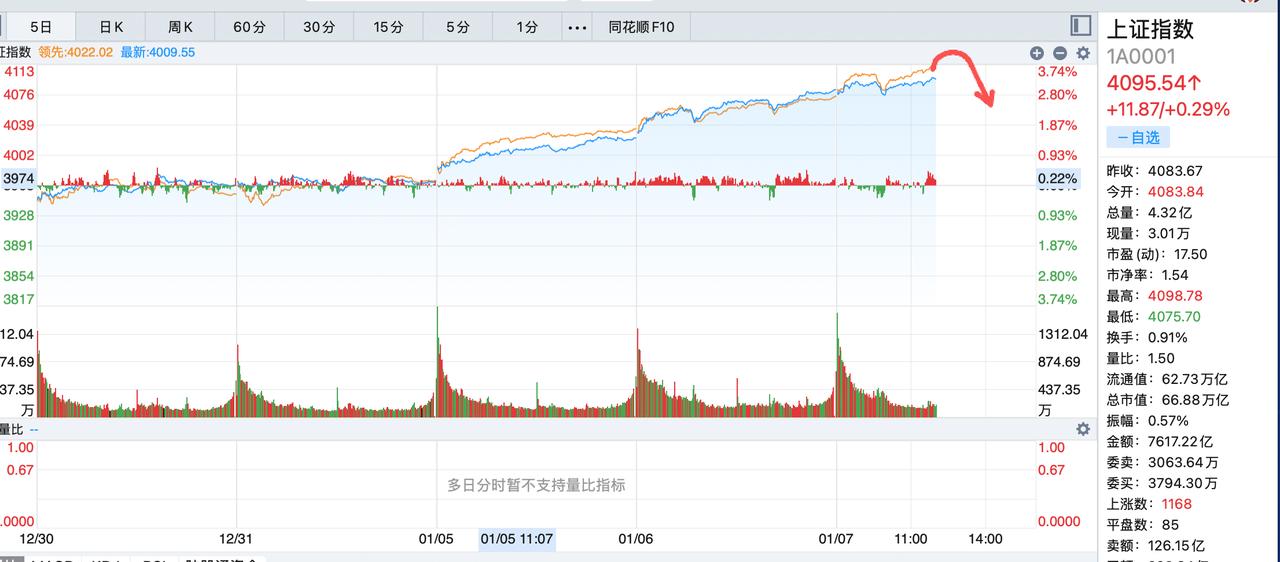Click the 3974 baseline price label

pyautogui.click(x=19, y=178)
